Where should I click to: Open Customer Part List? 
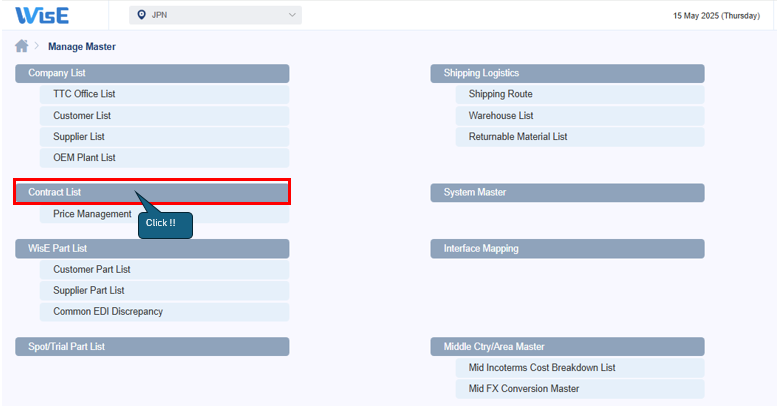[x=165, y=270]
